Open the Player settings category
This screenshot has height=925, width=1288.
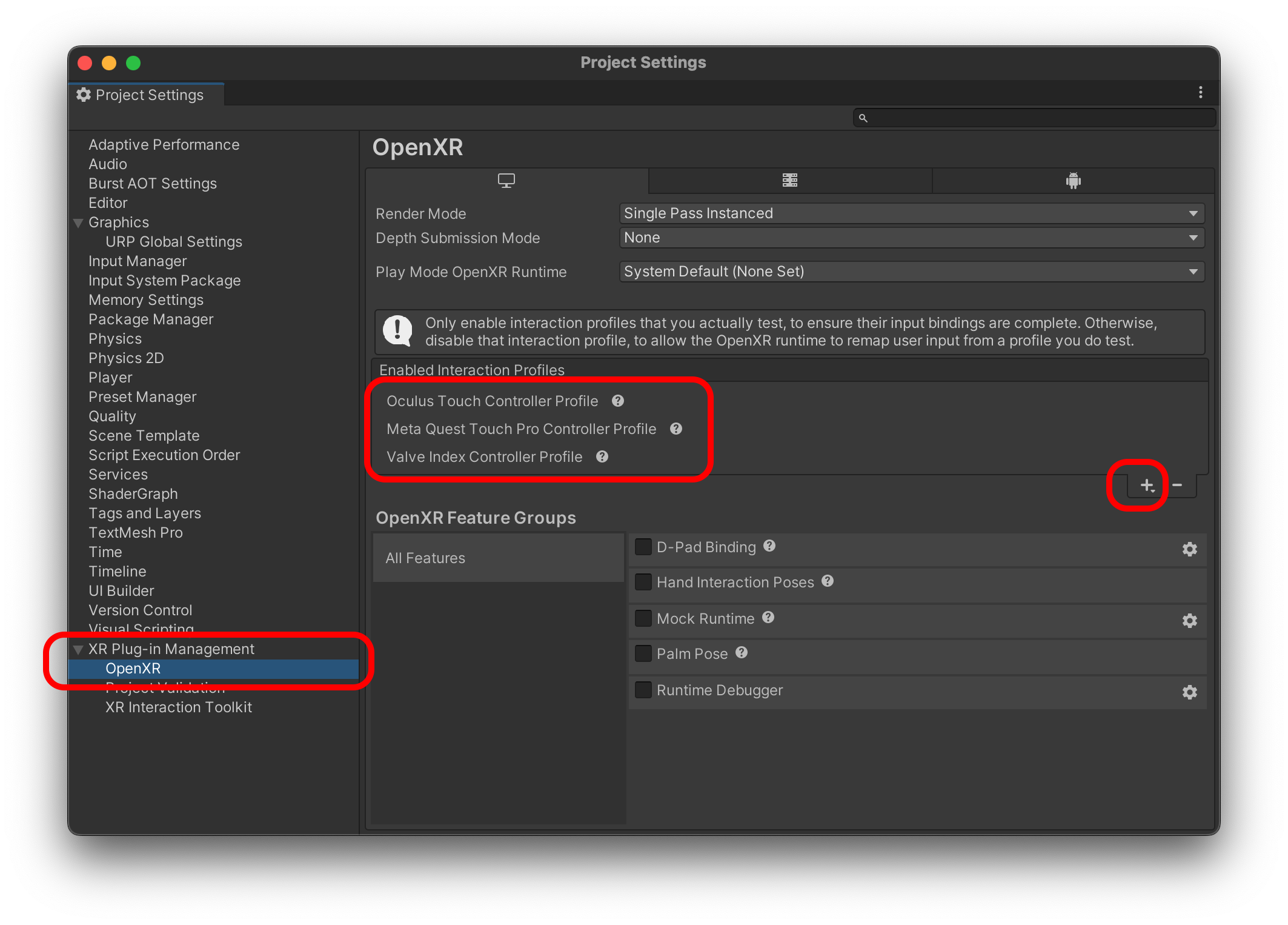pyautogui.click(x=110, y=378)
